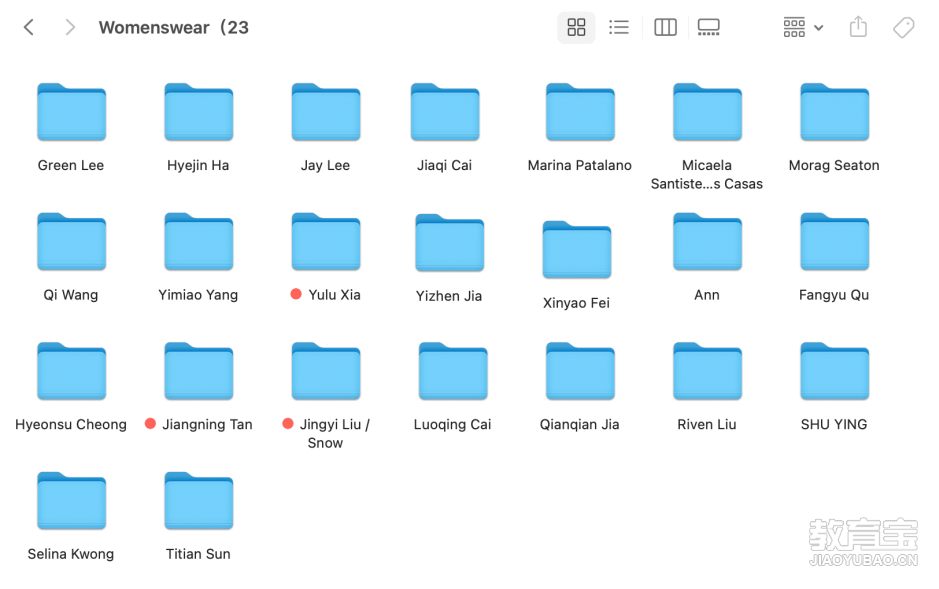The height and width of the screenshot is (589, 939).
Task: Select the Xinyao Fei folder
Action: [577, 250]
